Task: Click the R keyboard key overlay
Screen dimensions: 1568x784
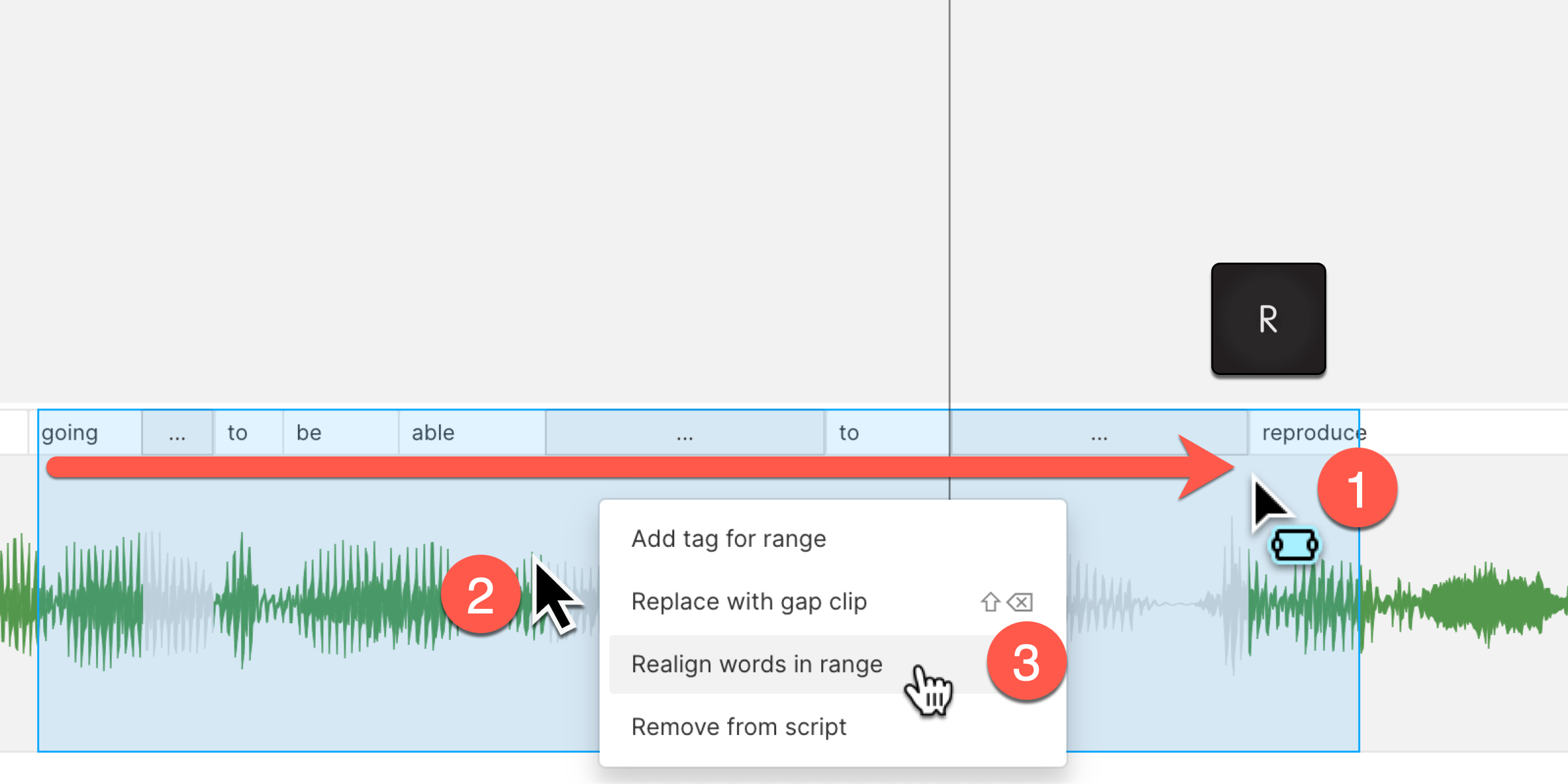Action: pyautogui.click(x=1268, y=319)
